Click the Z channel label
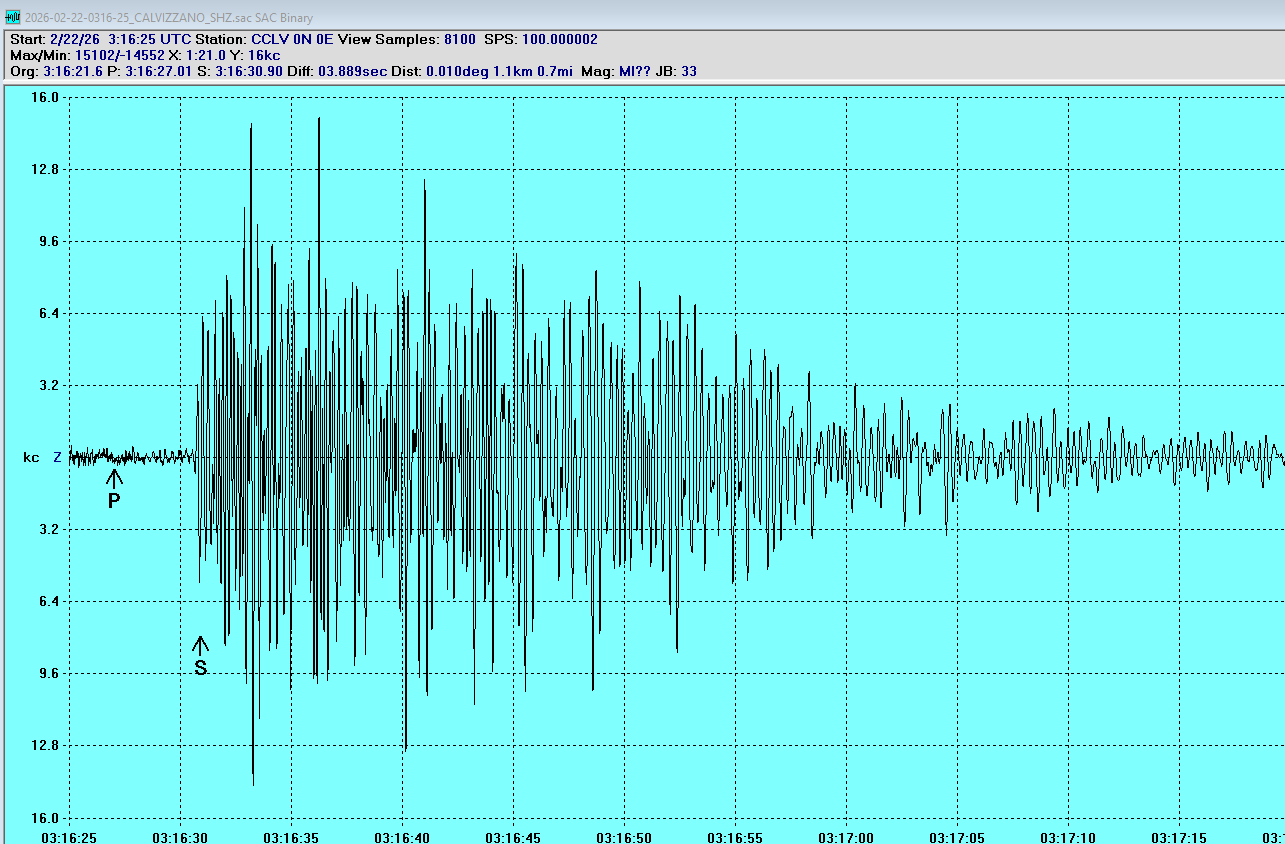 [x=57, y=457]
